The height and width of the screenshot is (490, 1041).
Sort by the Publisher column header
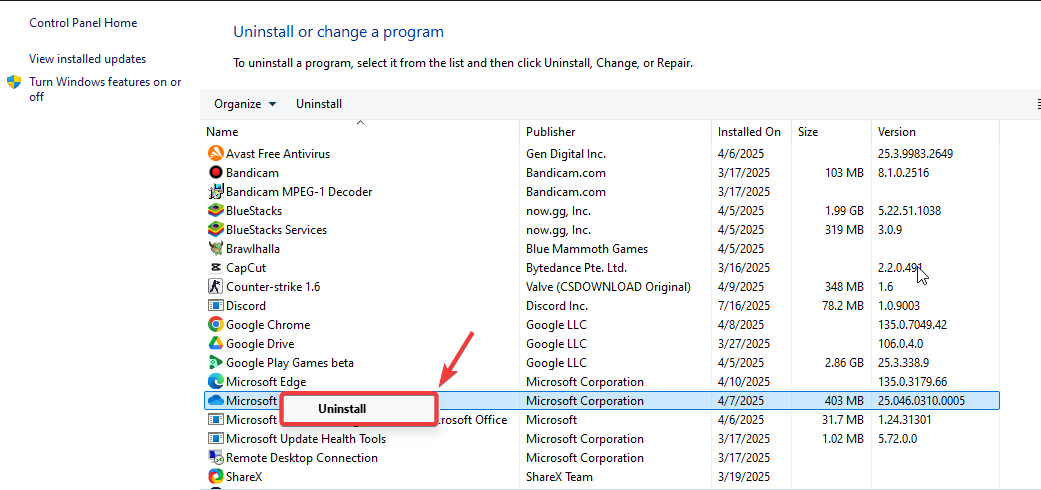[615, 132]
